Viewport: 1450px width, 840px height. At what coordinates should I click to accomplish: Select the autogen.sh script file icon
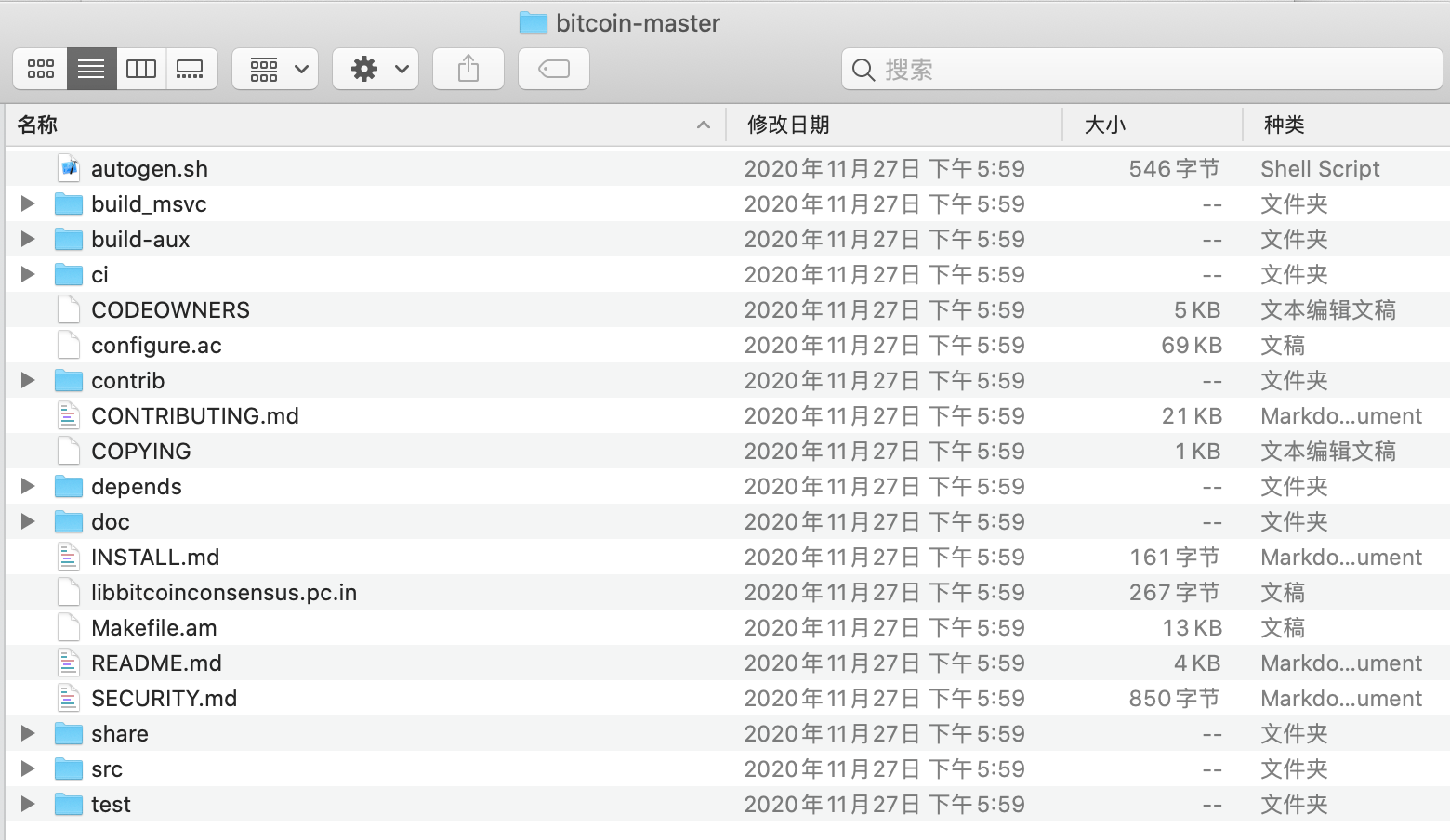point(69,168)
